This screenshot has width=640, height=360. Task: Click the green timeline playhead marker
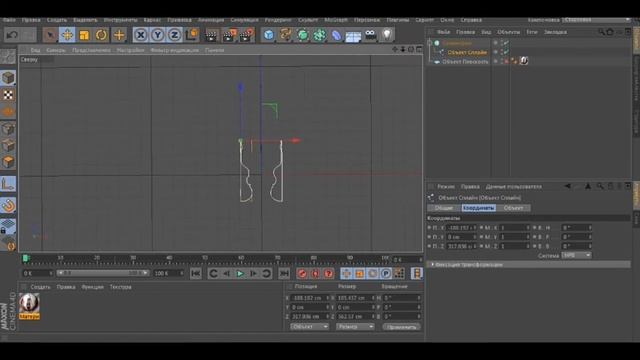point(26,258)
